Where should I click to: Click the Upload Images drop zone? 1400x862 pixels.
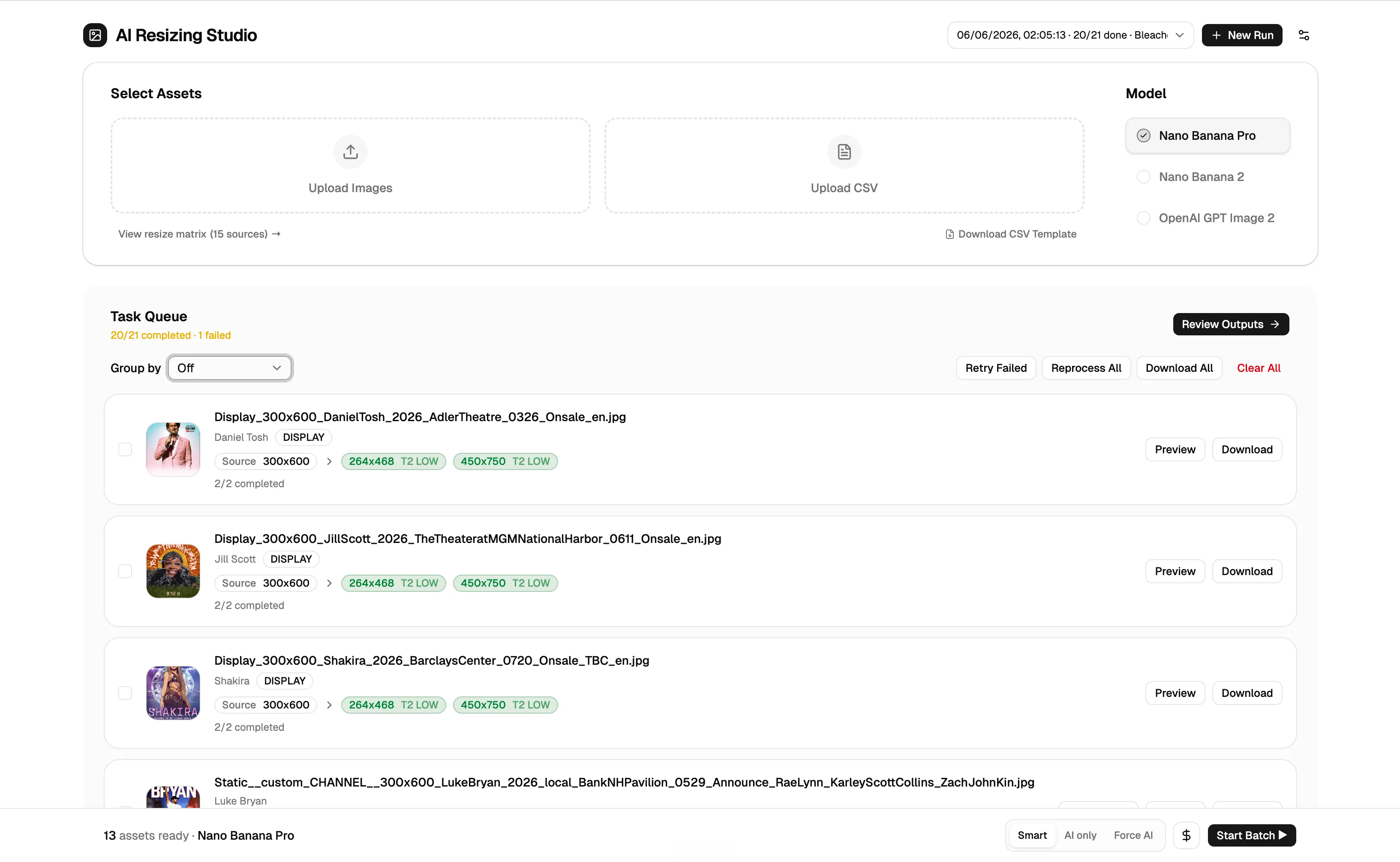pyautogui.click(x=350, y=166)
